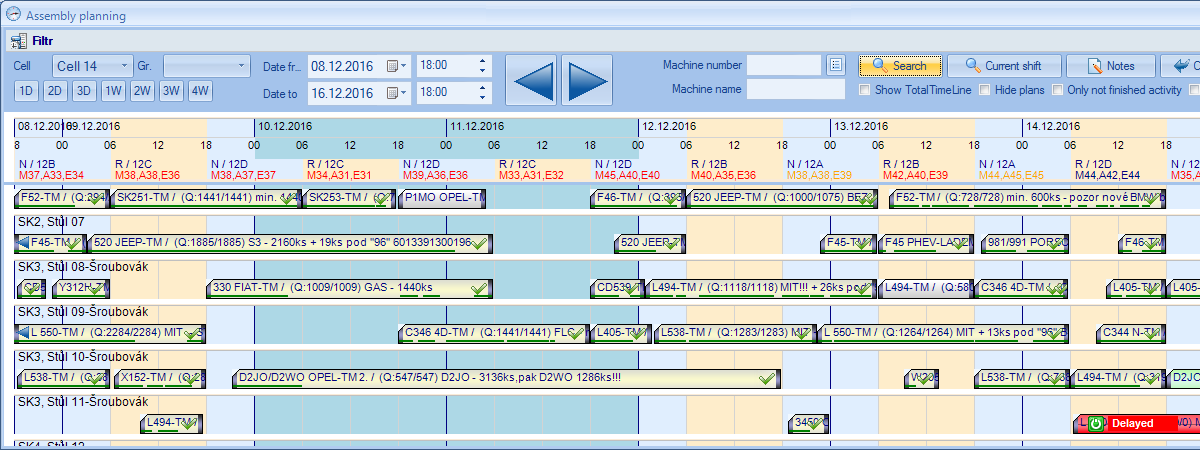Click the right arrow to go to next period

click(x=586, y=78)
